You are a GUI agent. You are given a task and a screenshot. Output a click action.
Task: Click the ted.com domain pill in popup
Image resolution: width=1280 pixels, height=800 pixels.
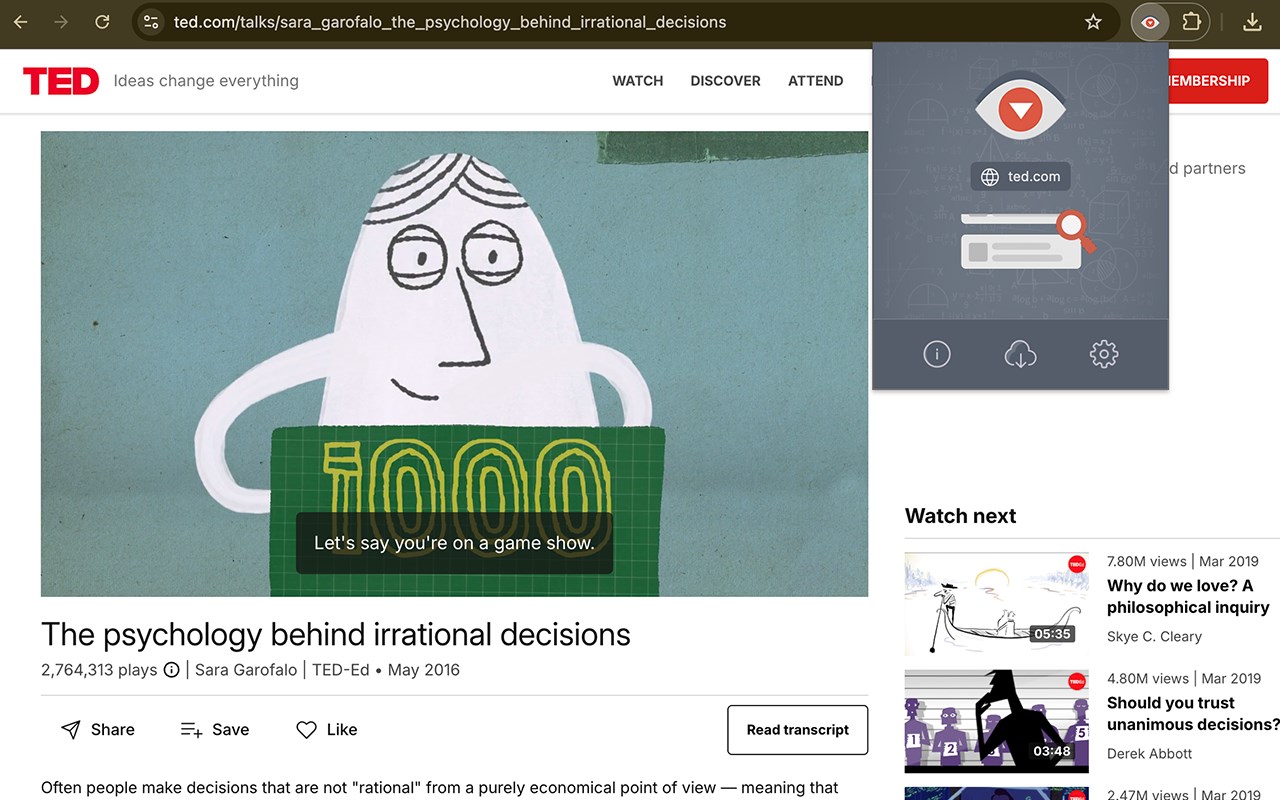click(1021, 177)
